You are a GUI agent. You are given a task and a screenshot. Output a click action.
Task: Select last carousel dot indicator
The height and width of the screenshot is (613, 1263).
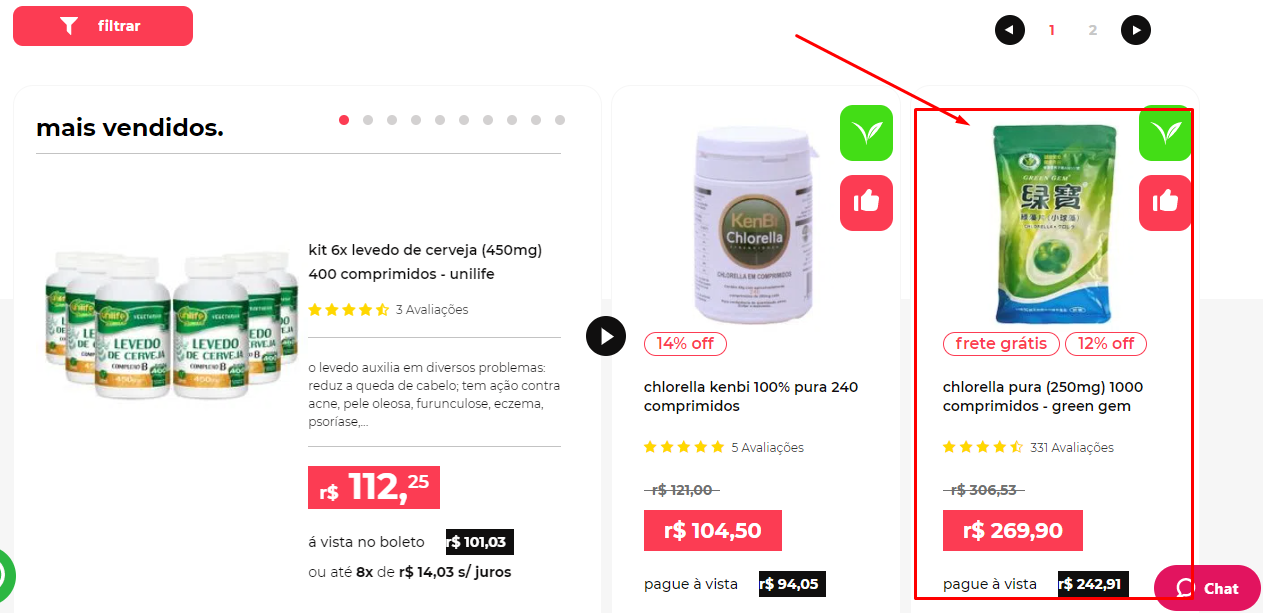coord(560,120)
